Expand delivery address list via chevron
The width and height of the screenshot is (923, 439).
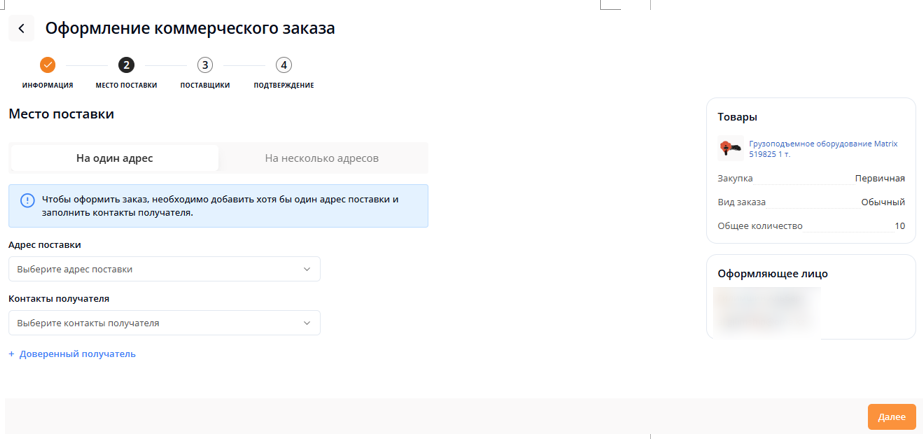[x=307, y=269]
